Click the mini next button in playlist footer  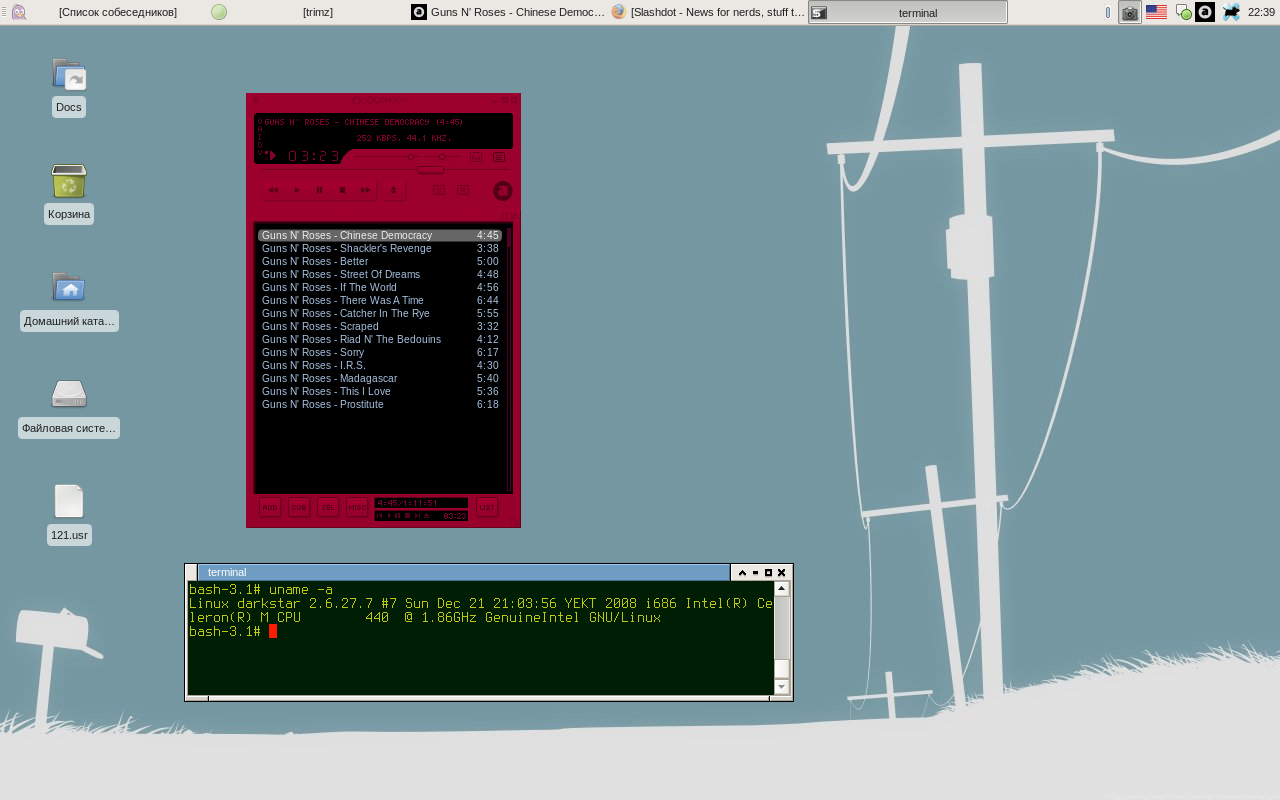tap(417, 516)
